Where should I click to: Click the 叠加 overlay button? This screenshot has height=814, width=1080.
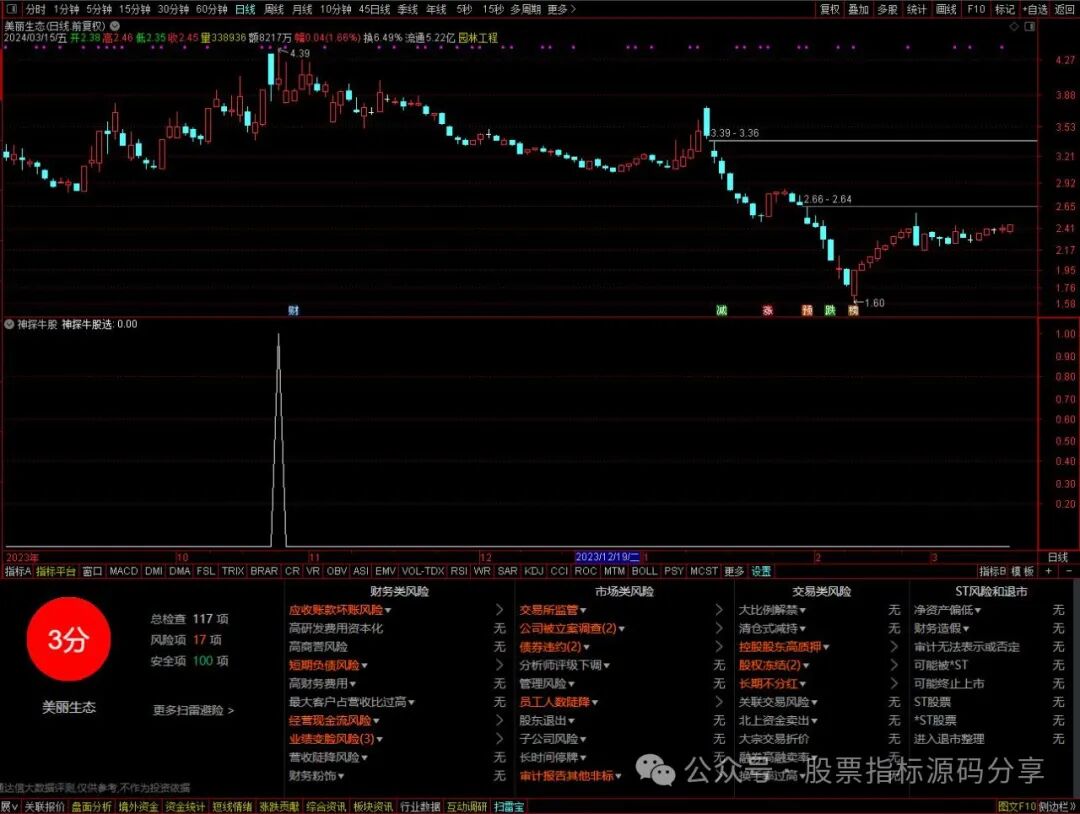pyautogui.click(x=858, y=9)
